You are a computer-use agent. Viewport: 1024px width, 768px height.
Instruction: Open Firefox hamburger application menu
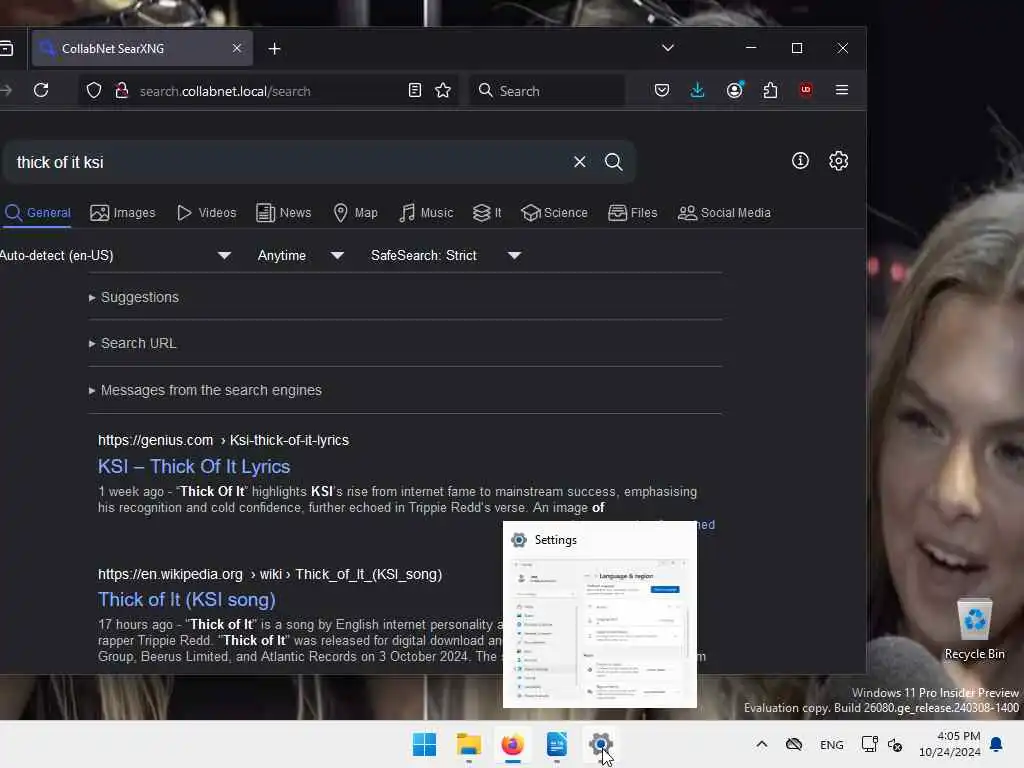click(842, 90)
